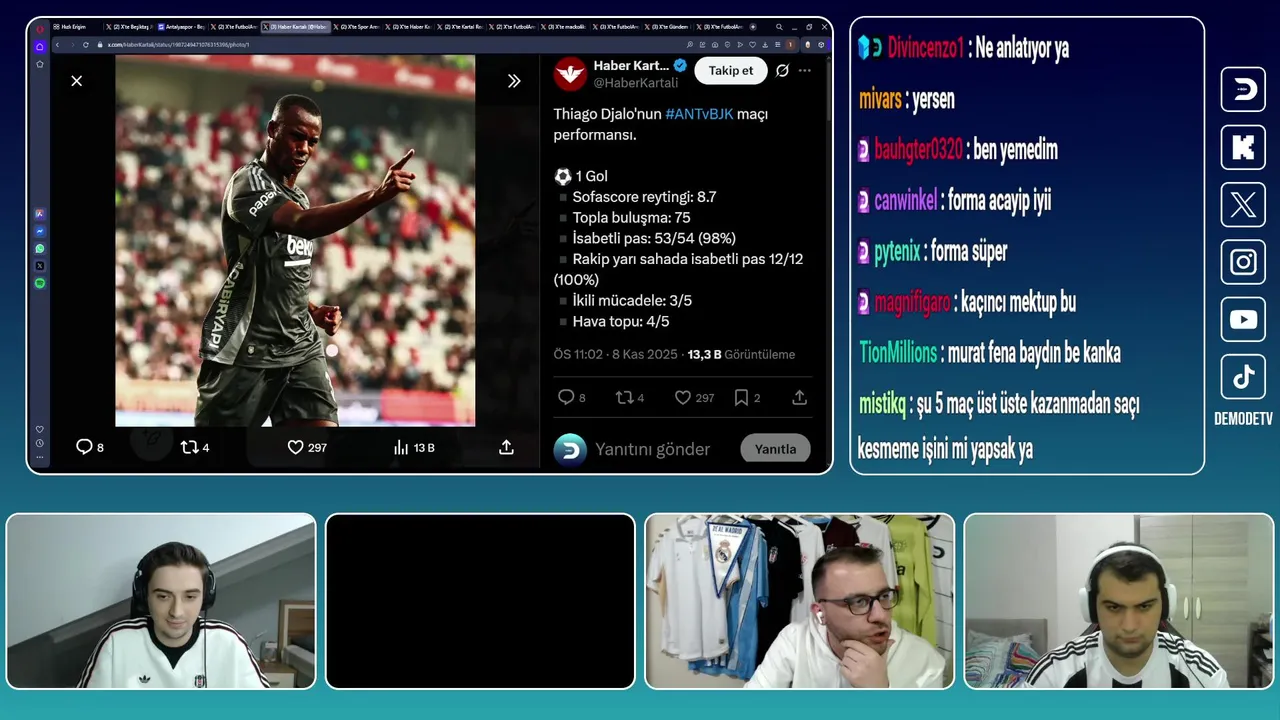Open the 8 Kas 2025 timestamp link
1280x720 pixels.
(x=643, y=354)
